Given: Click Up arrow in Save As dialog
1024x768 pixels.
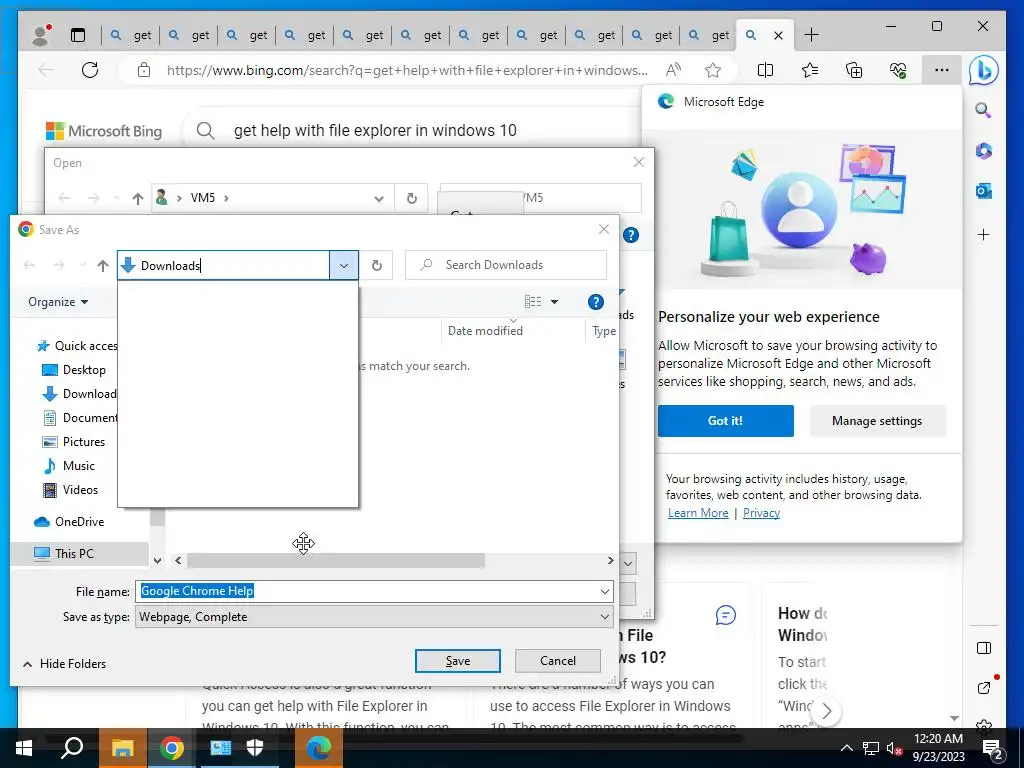Looking at the screenshot, I should tap(103, 266).
